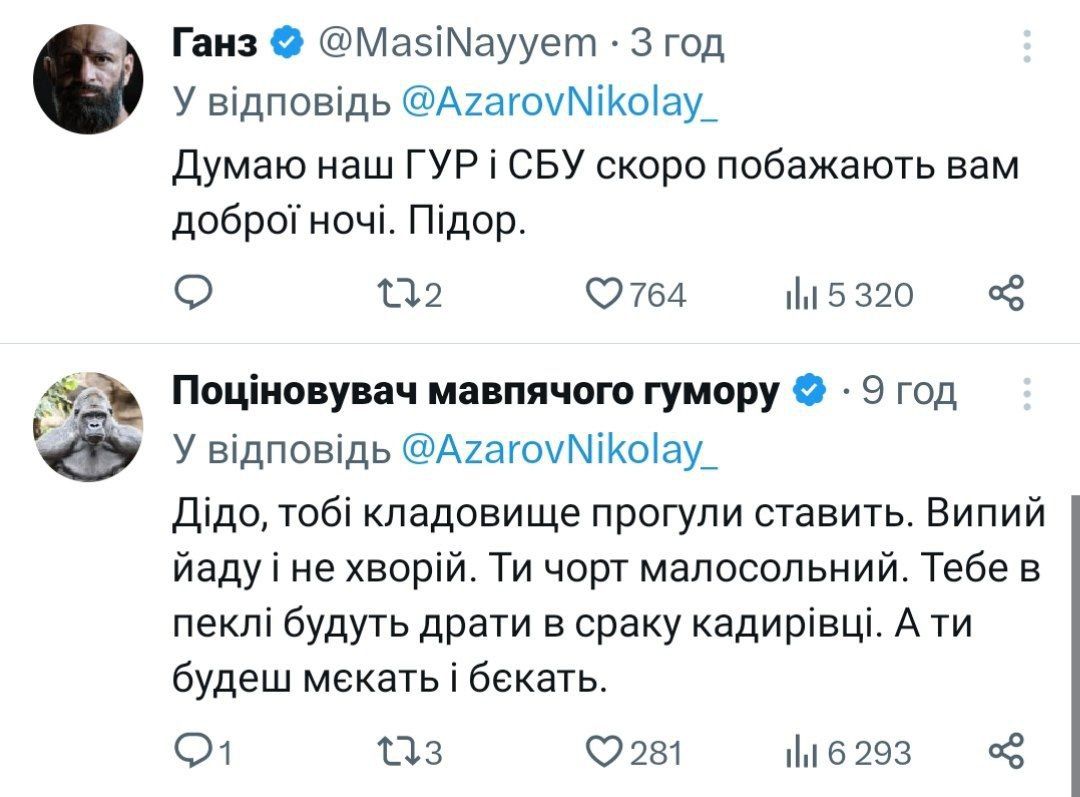1080x797 pixels.
Task: Click the Ганз display name
Action: 217,44
